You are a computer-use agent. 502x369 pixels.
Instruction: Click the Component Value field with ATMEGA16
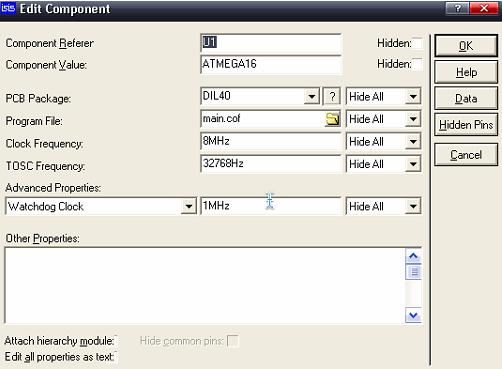coord(271,64)
